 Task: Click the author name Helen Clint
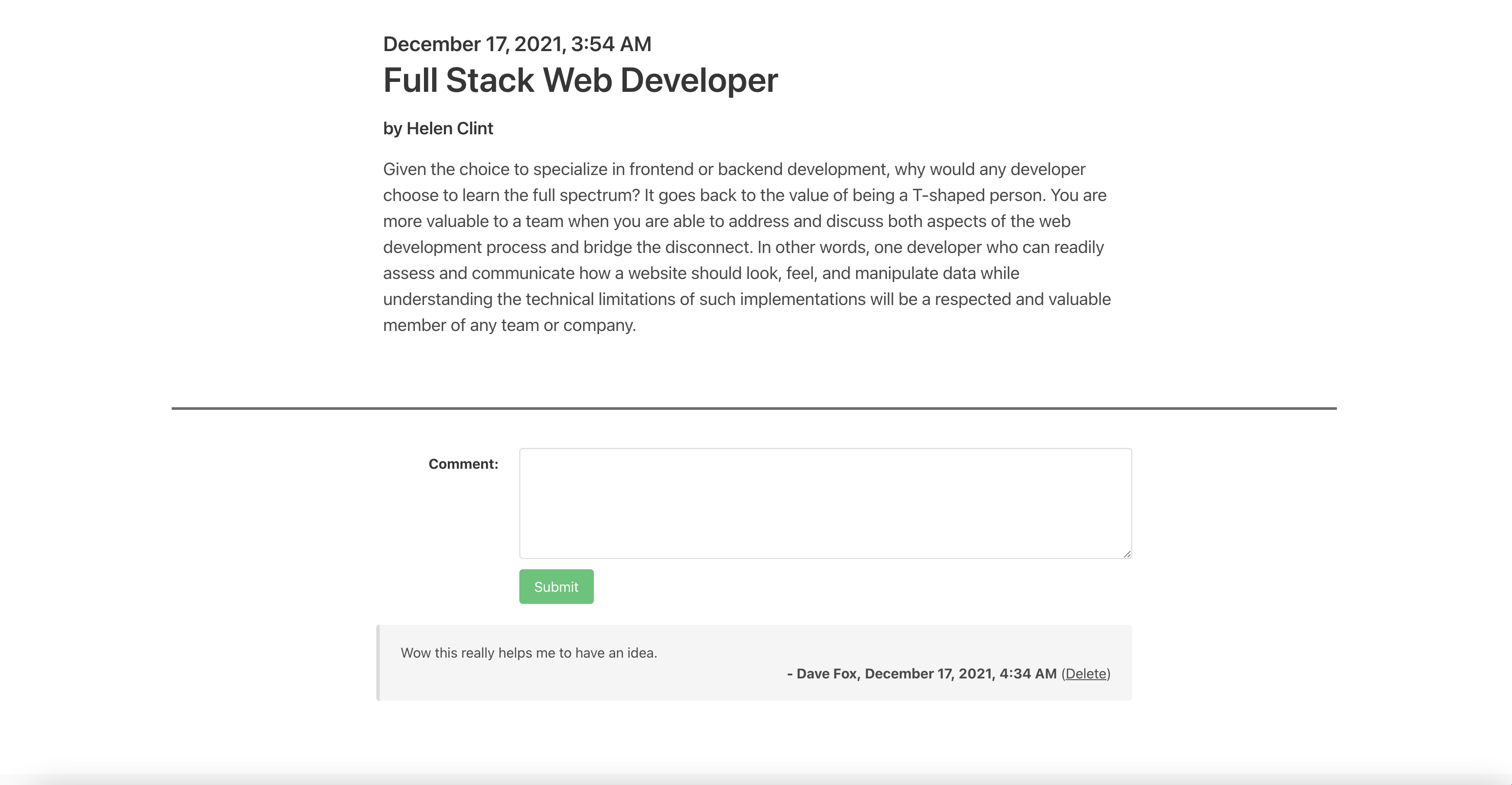coord(450,129)
